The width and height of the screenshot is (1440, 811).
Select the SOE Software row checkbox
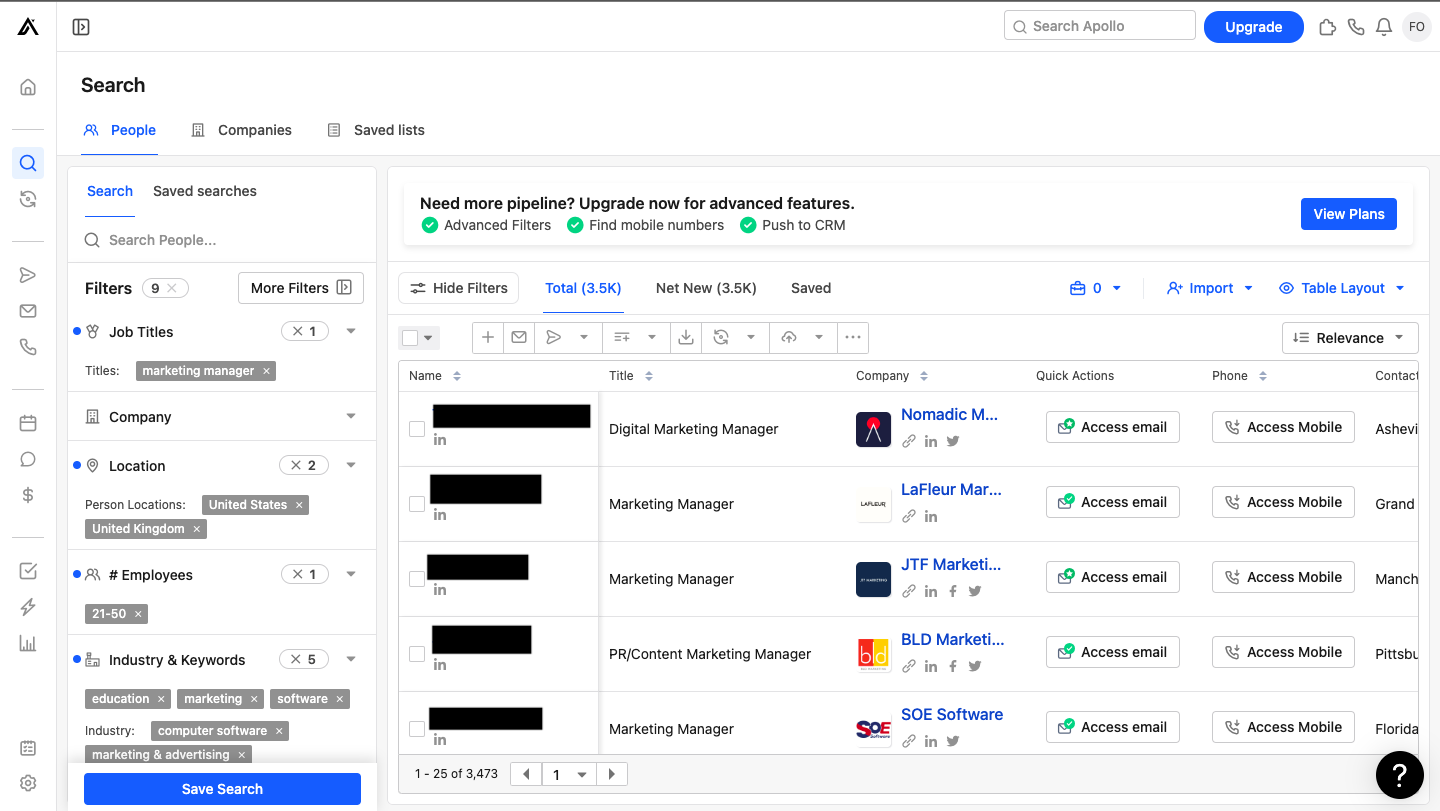[417, 729]
